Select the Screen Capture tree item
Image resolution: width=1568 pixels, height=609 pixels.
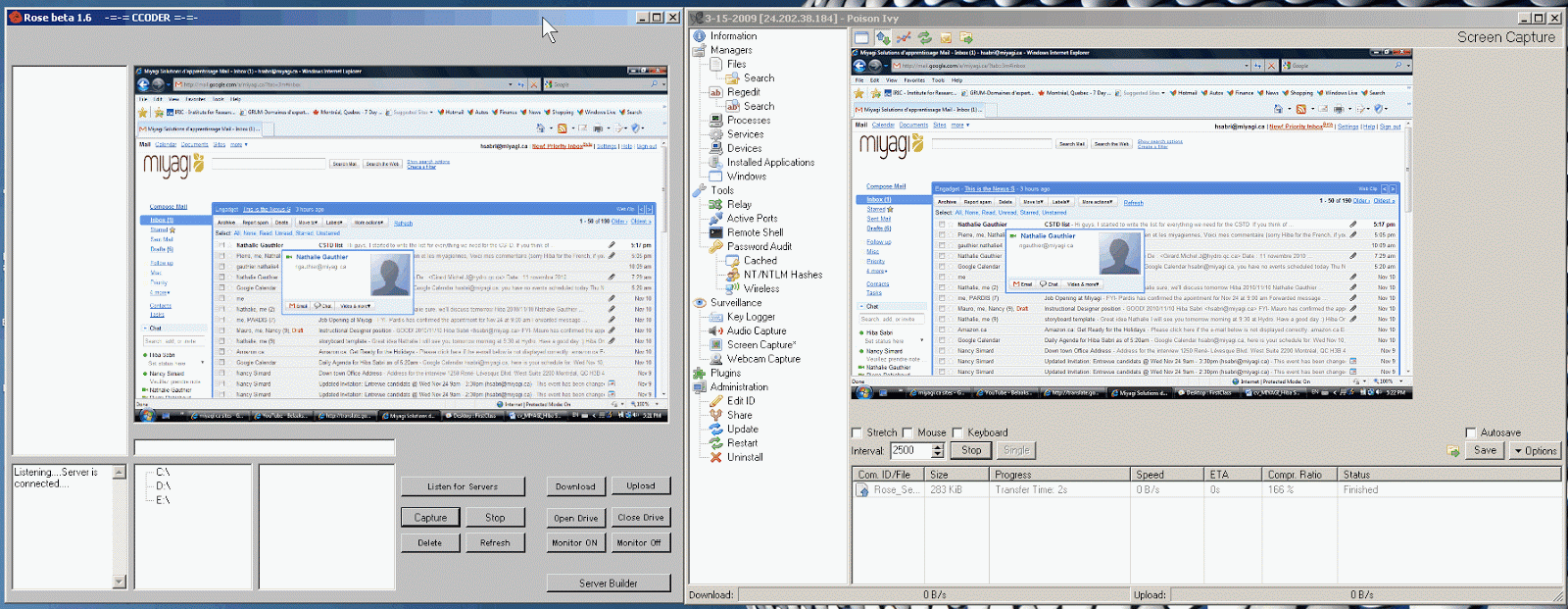coord(760,345)
